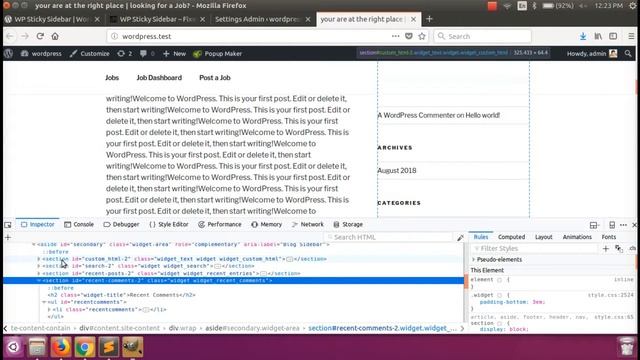Save page to Pocket icon
The image size is (640, 360).
point(409,36)
